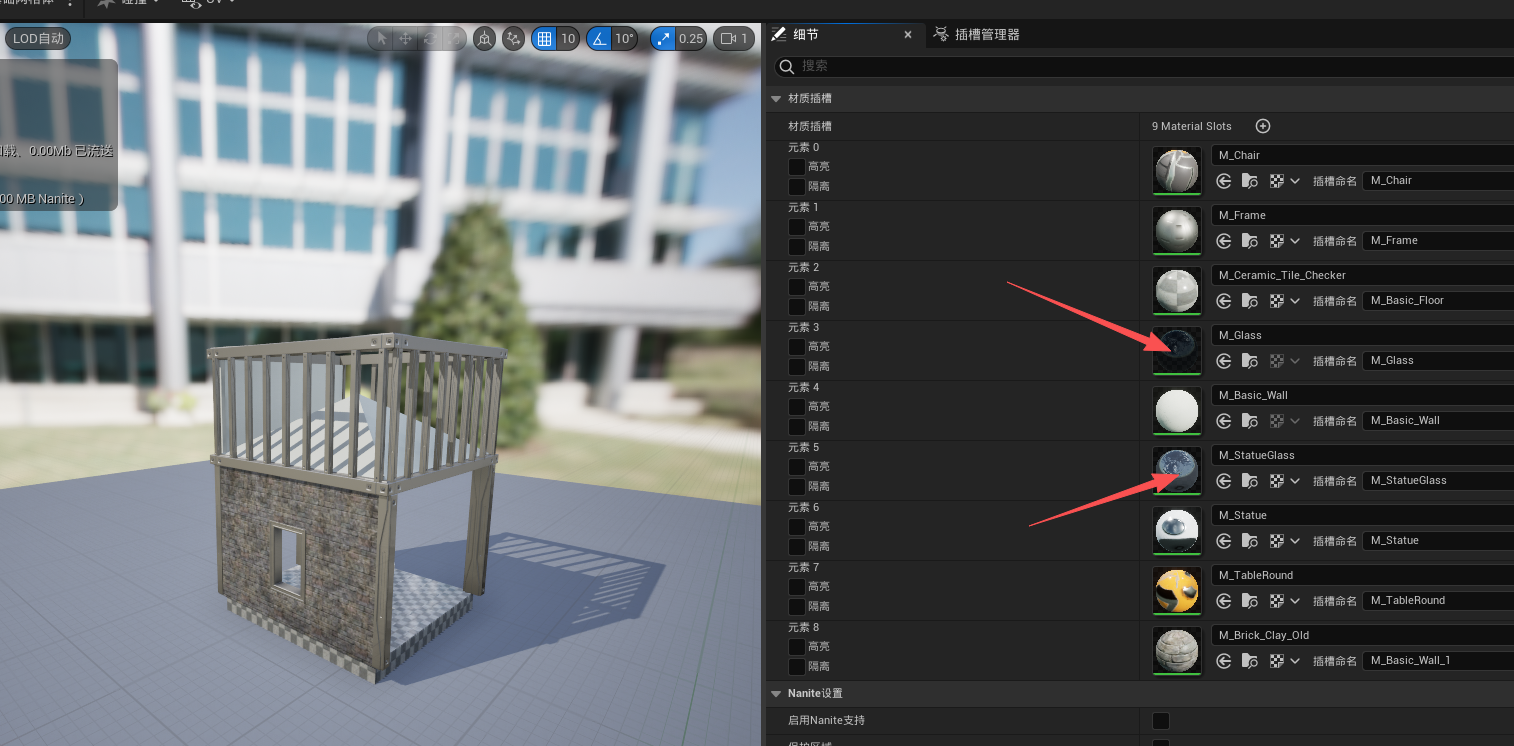Click the 搜索 field in details panel
Screen dimensions: 1514x746
point(1144,66)
